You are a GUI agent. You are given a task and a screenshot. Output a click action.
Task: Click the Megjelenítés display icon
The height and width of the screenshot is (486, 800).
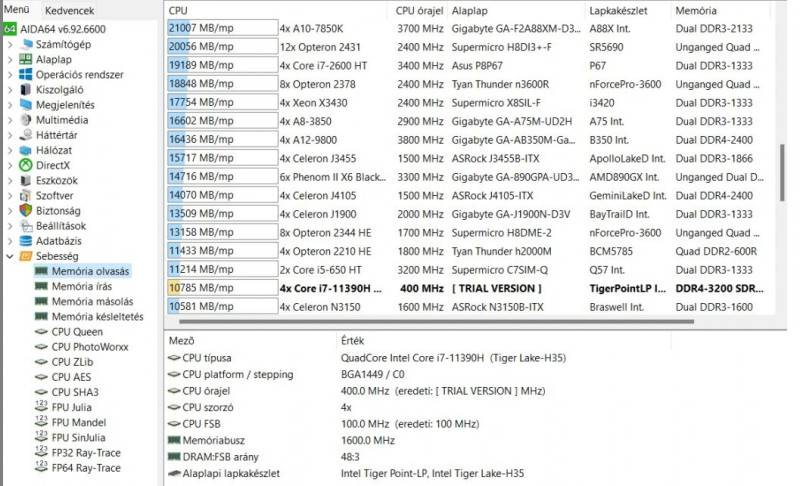[26, 105]
